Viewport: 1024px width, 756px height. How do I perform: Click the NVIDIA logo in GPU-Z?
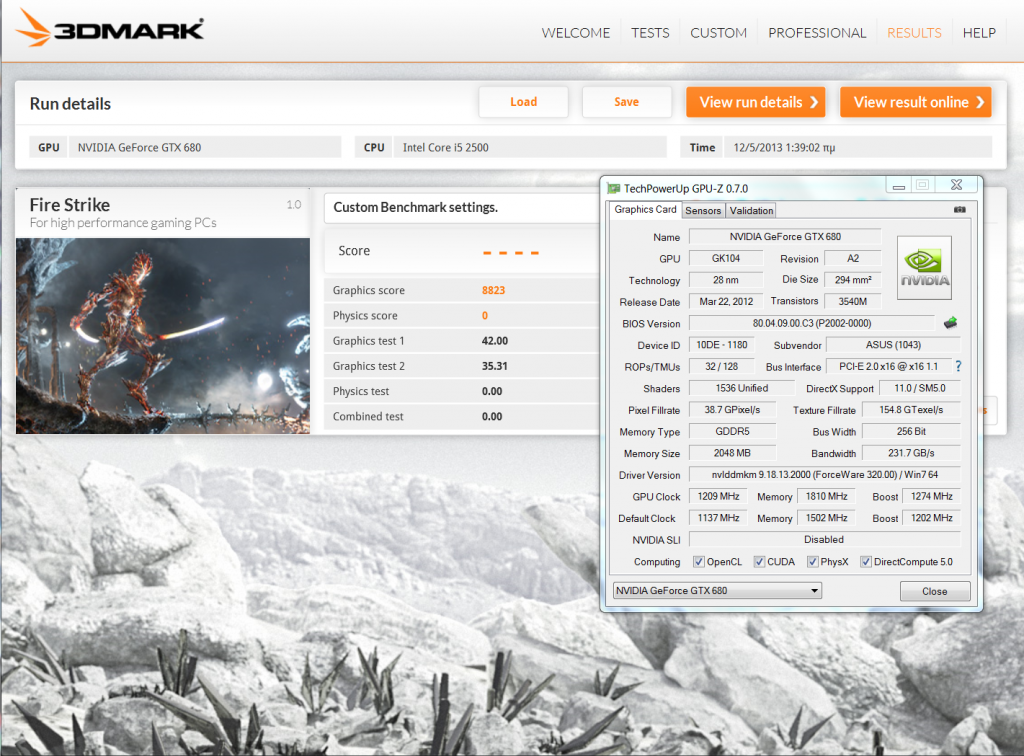click(x=924, y=268)
